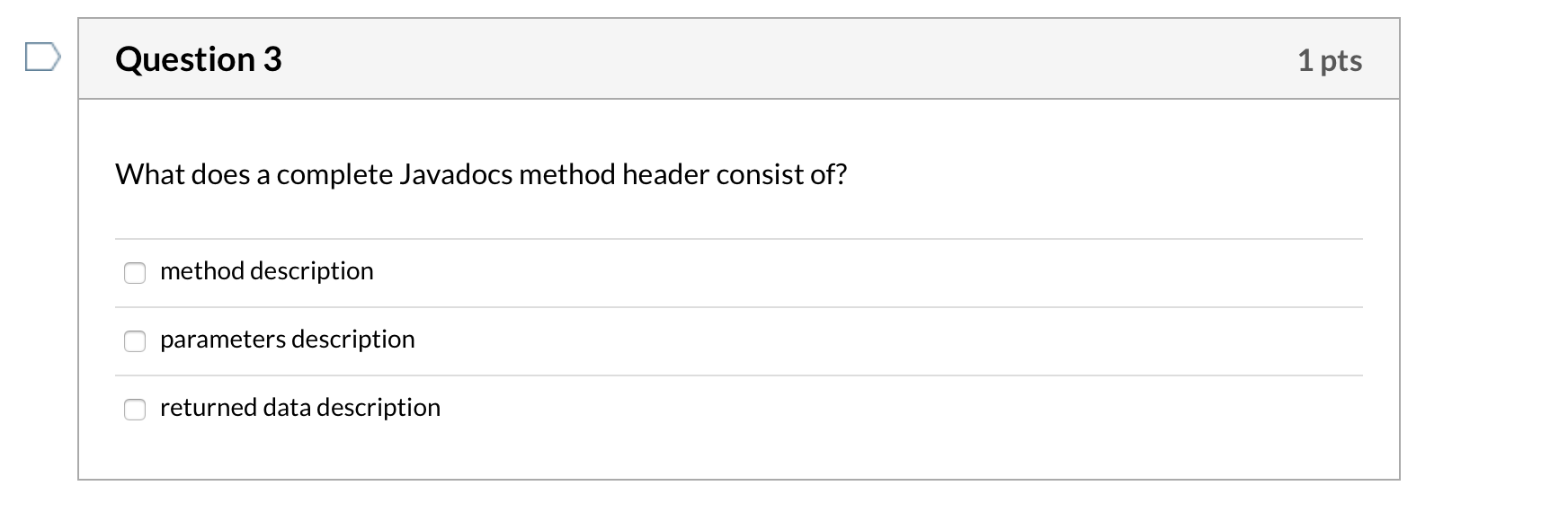Click the empty checkbox next to parameters description
The height and width of the screenshot is (521, 1568).
click(134, 340)
